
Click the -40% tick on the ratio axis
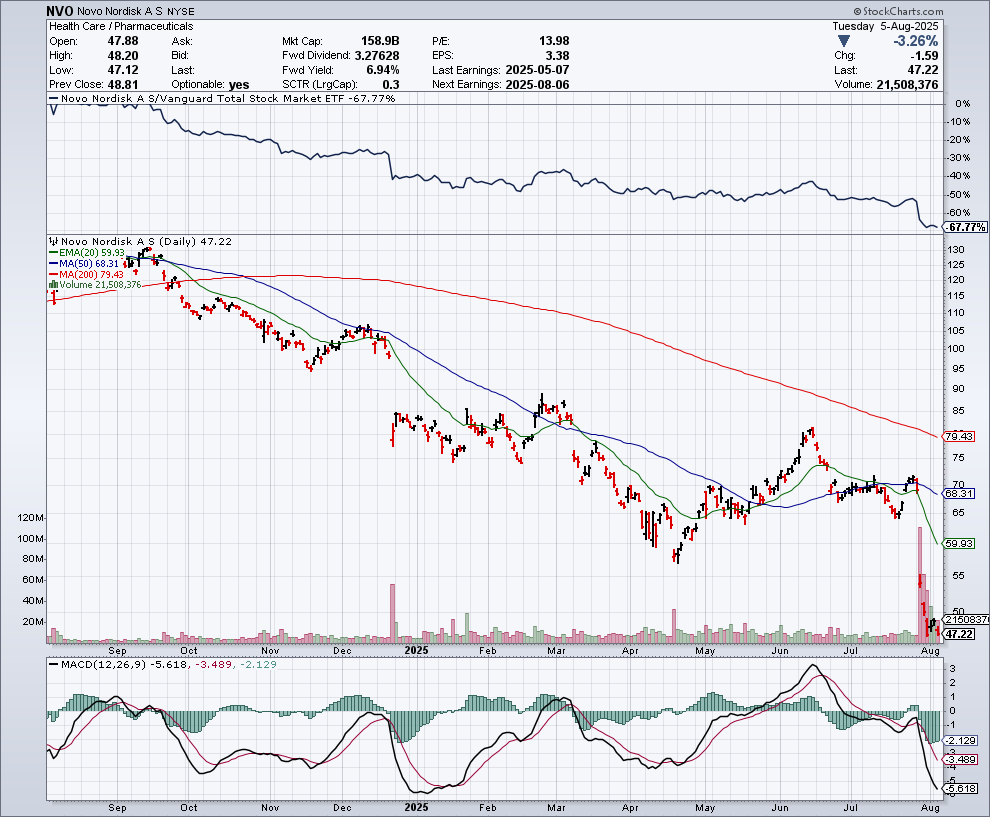(960, 176)
